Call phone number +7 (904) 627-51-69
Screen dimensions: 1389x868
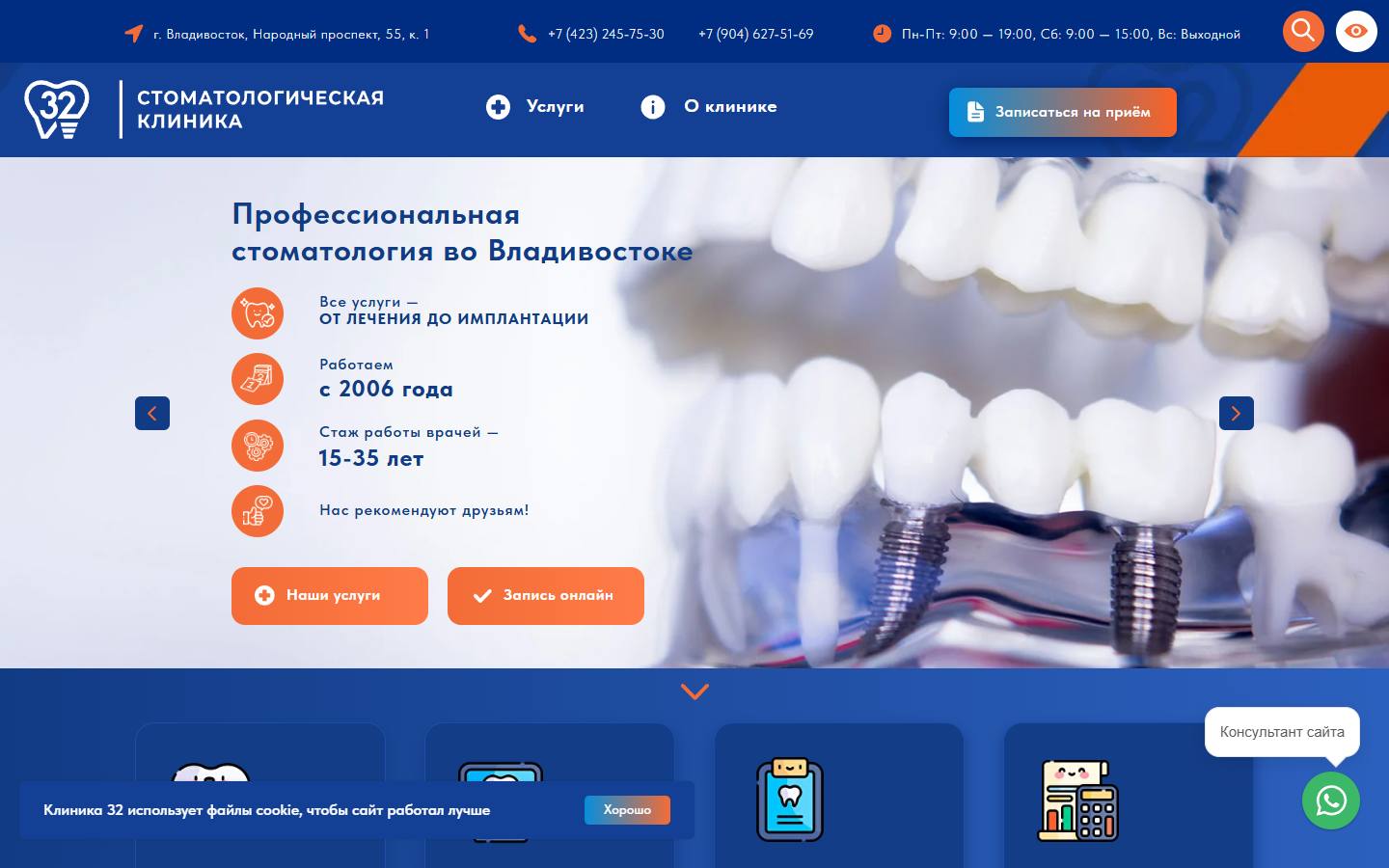click(756, 34)
